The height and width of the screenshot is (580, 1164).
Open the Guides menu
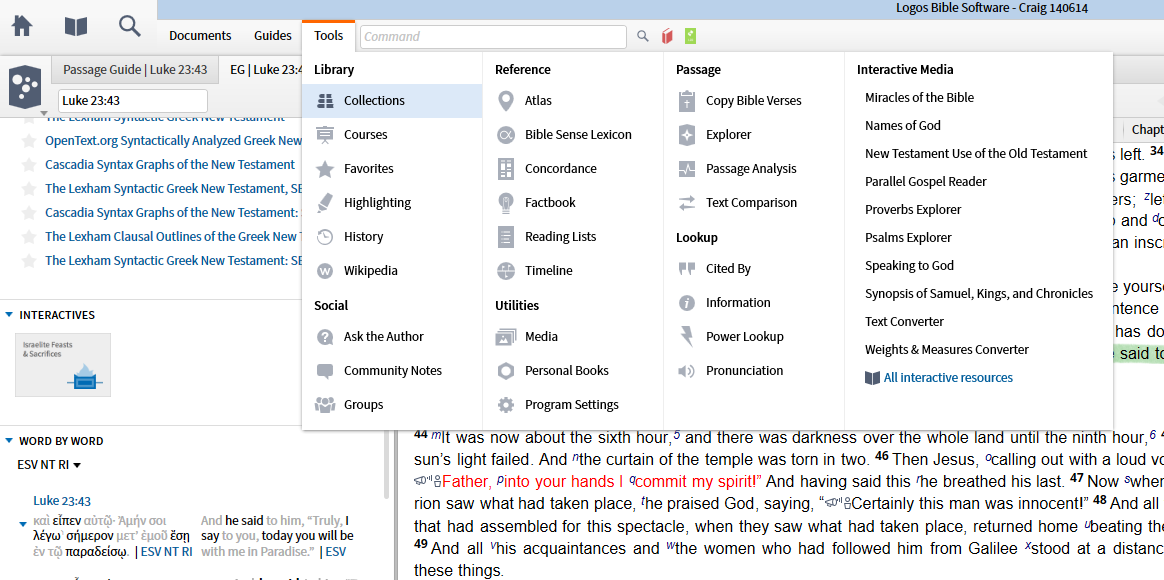[272, 36]
